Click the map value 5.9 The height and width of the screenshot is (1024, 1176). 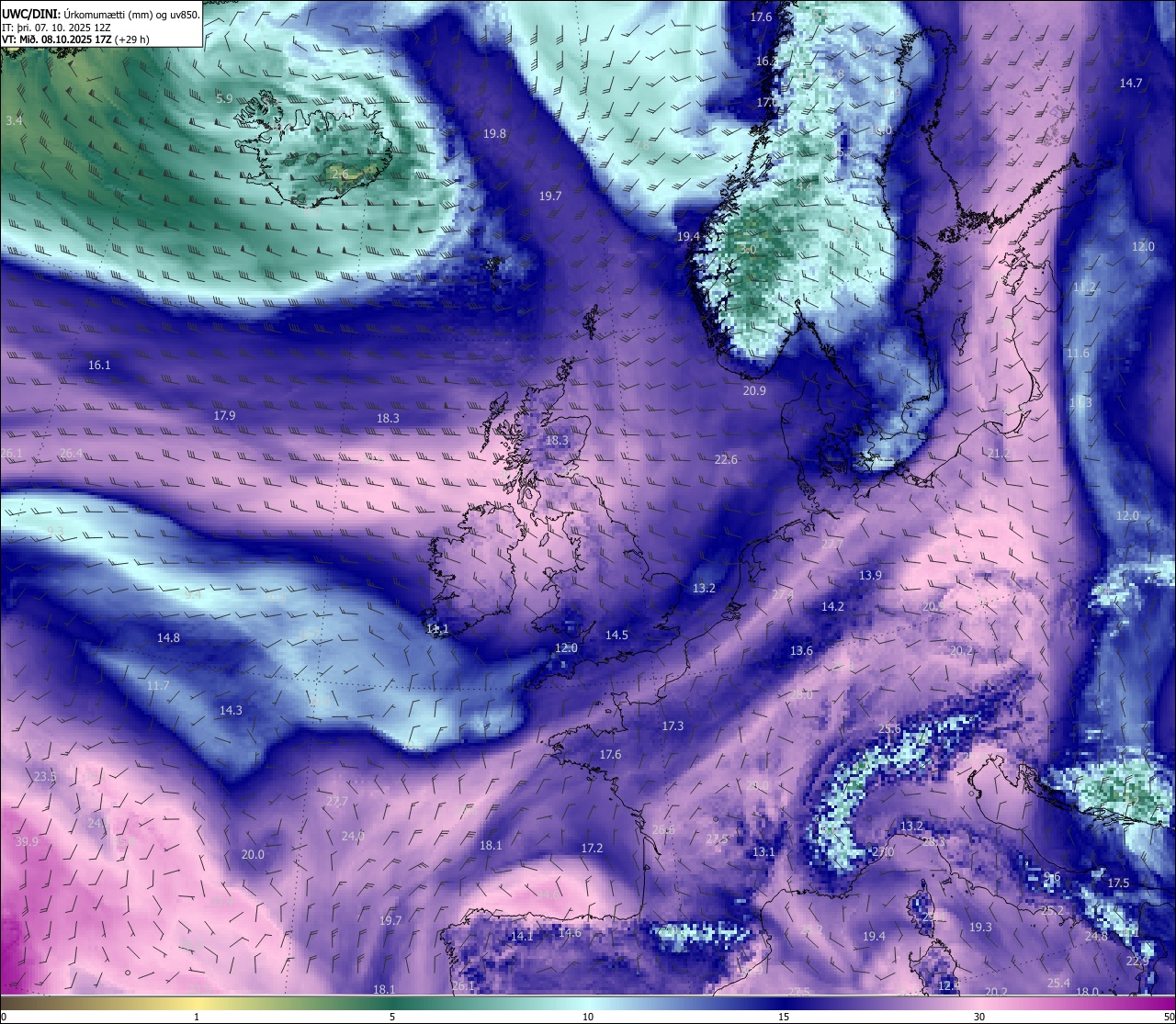[224, 99]
